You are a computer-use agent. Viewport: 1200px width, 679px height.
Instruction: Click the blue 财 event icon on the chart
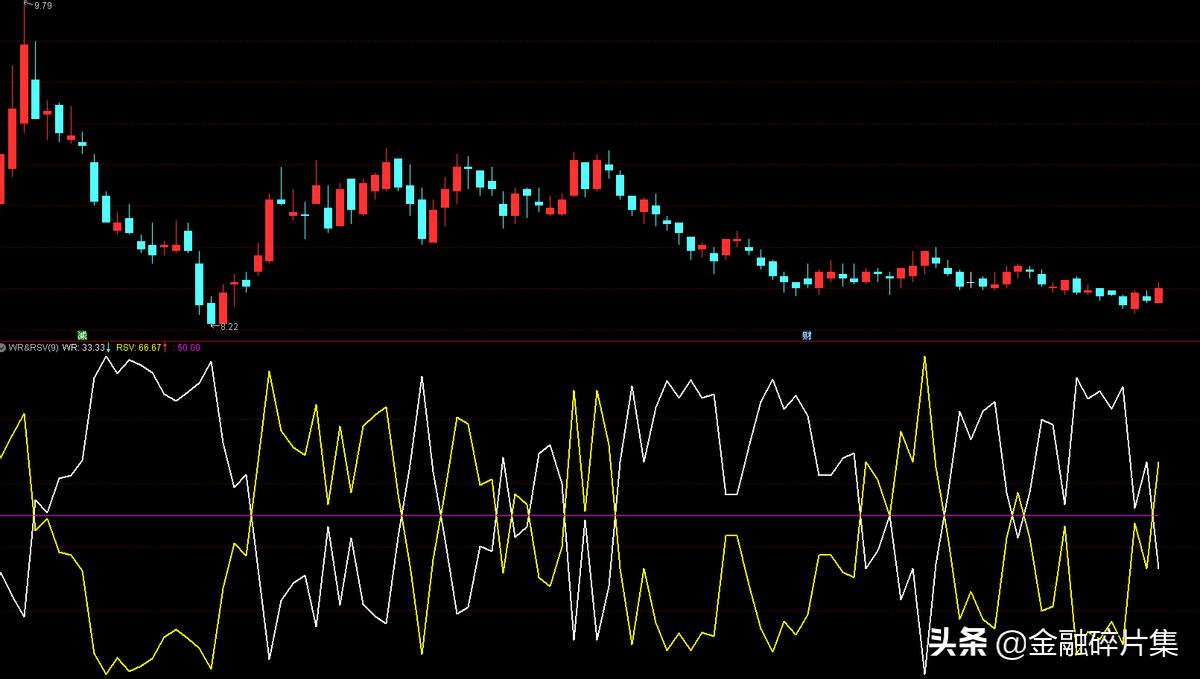(806, 335)
